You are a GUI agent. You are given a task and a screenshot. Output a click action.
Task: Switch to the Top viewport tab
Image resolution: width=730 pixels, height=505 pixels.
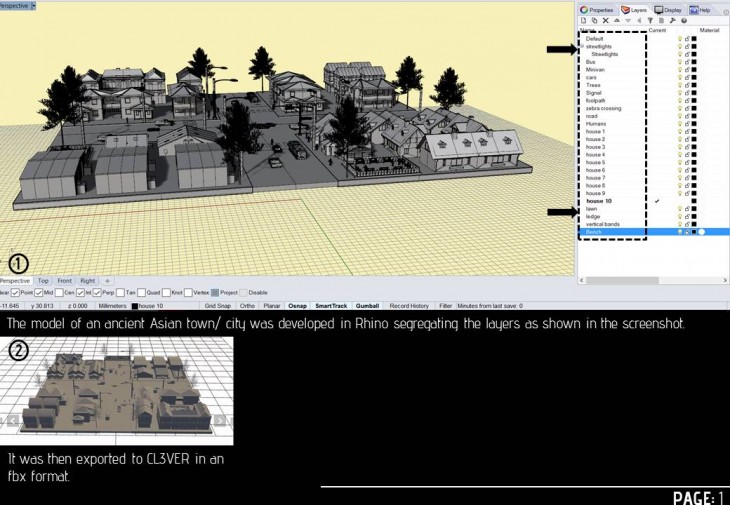[43, 281]
